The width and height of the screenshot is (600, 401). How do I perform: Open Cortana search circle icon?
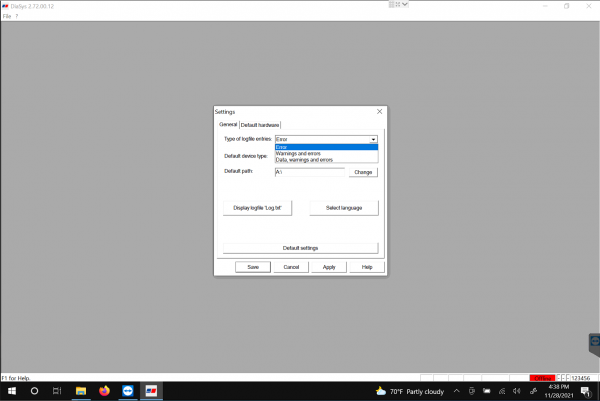[x=34, y=391]
